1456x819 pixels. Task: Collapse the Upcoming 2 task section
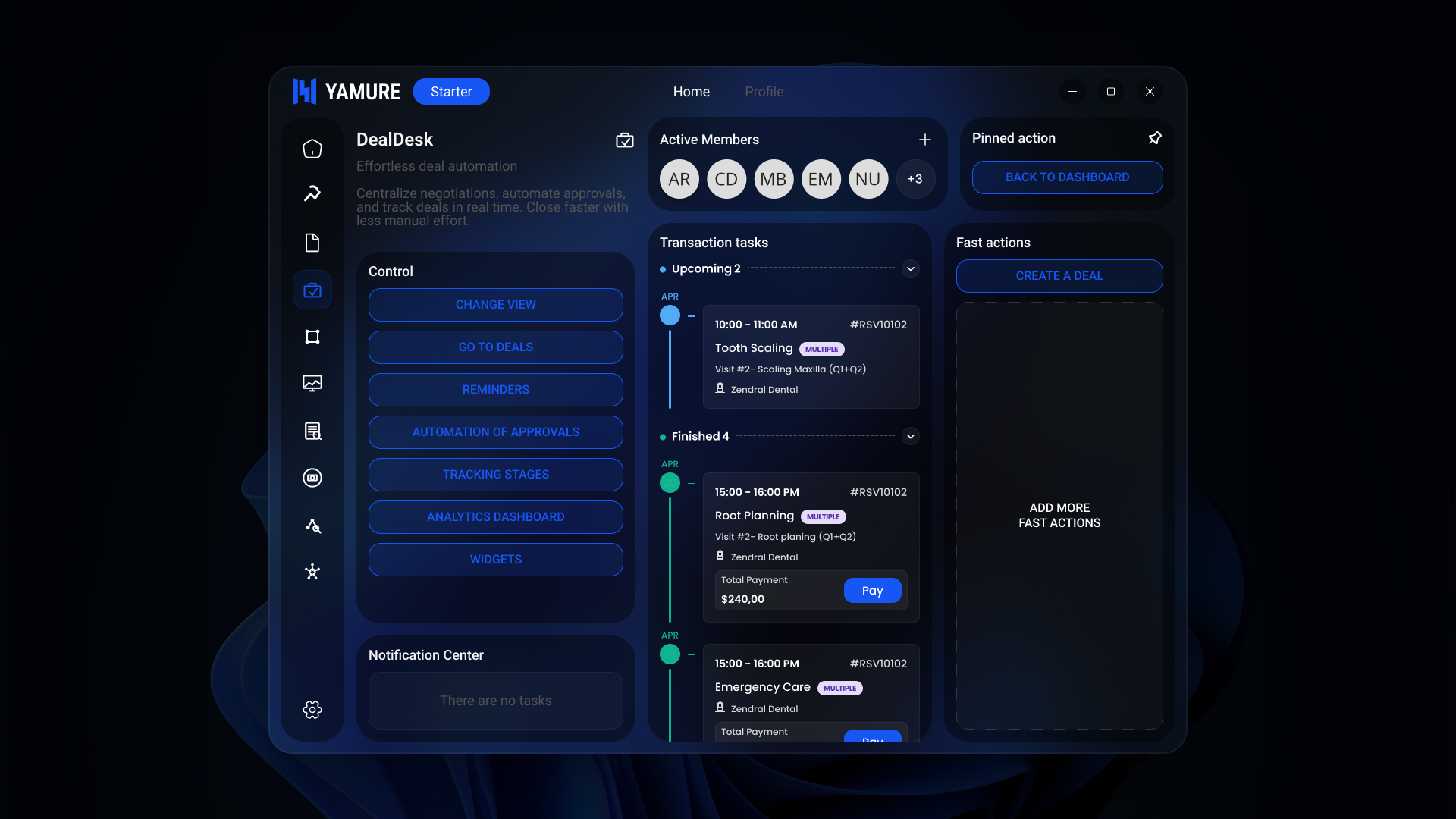click(x=910, y=268)
